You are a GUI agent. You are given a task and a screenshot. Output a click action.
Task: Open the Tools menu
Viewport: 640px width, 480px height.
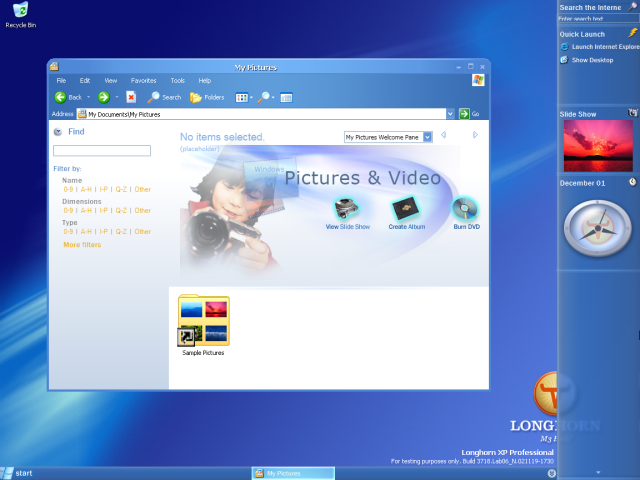click(x=178, y=80)
